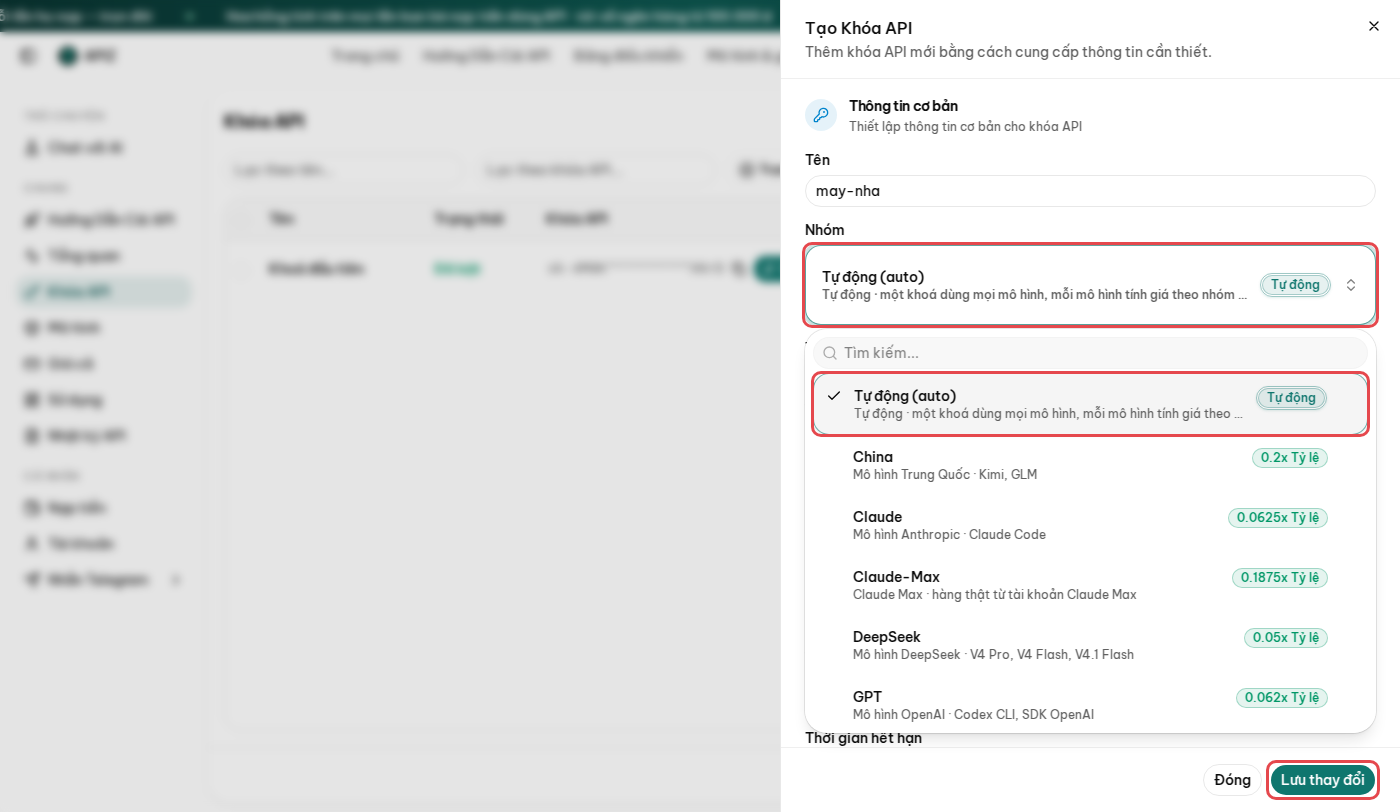Click the 0.062x Tỷ lệ badge
Image resolution: width=1400 pixels, height=812 pixels.
tap(1282, 697)
